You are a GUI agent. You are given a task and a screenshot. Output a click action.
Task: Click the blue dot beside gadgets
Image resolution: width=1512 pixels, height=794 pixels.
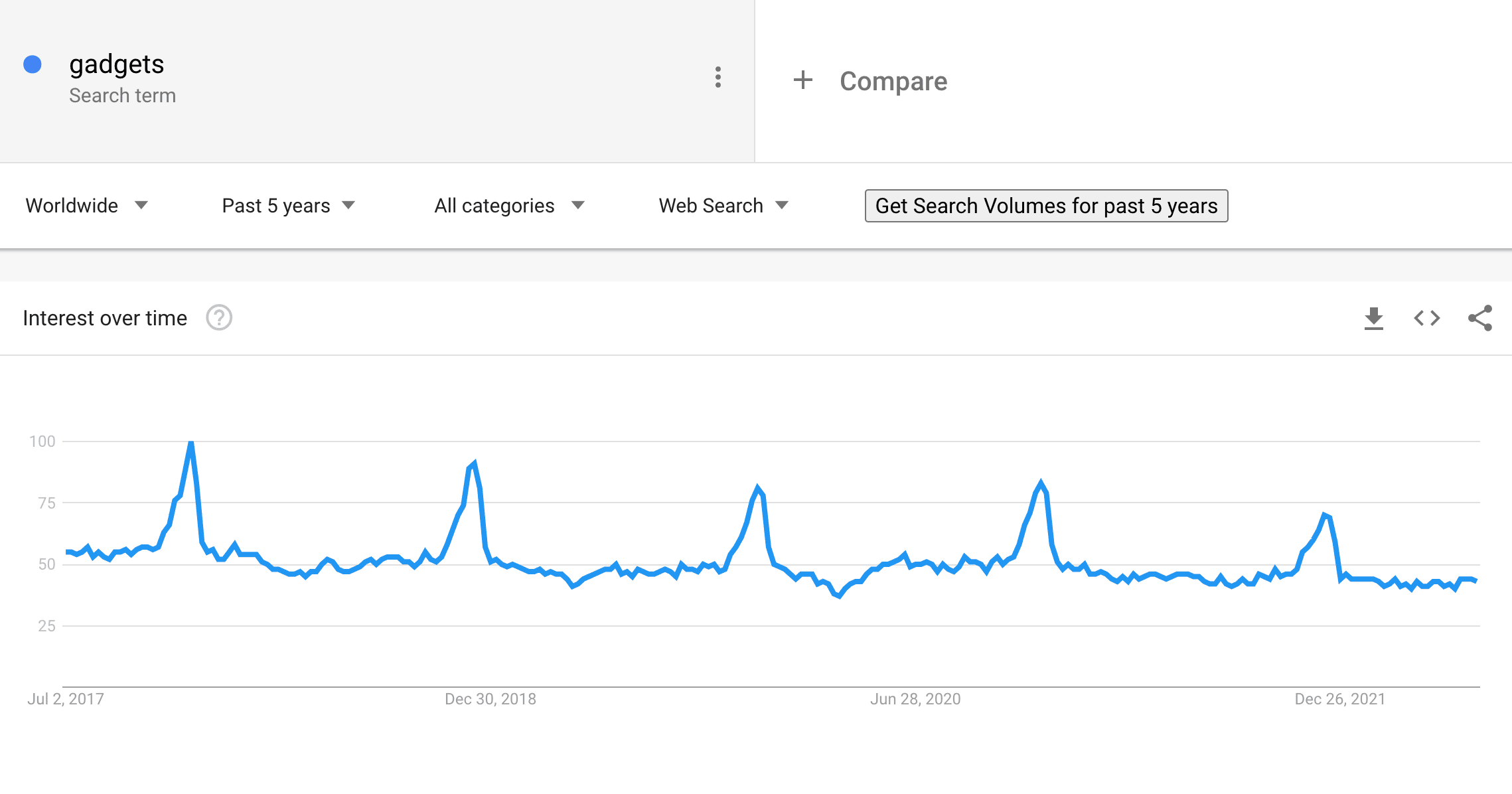coord(31,64)
